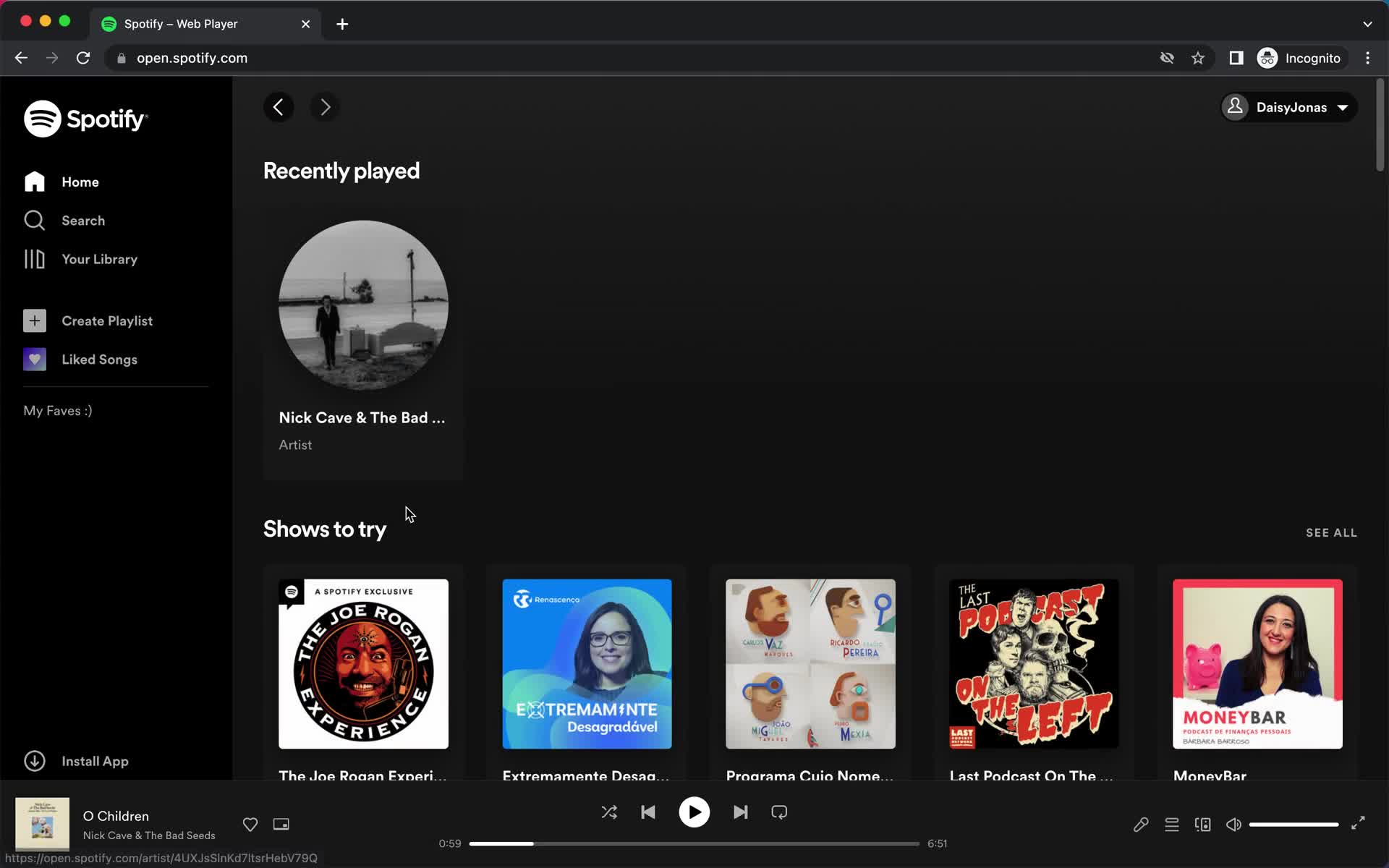Click The Joe Rogan Experience podcast card
The width and height of the screenshot is (1389, 868).
tap(363, 663)
